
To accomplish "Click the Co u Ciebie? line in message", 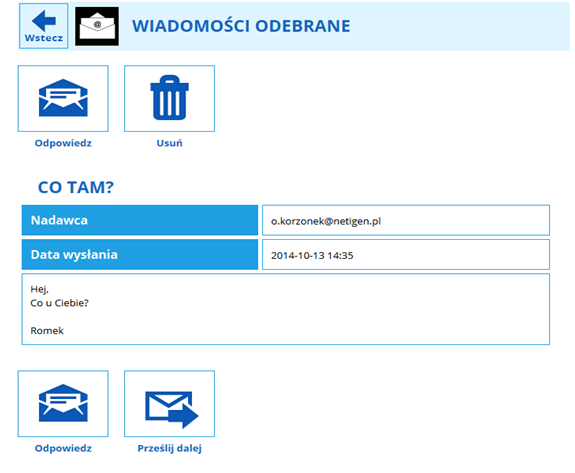I will (59, 303).
